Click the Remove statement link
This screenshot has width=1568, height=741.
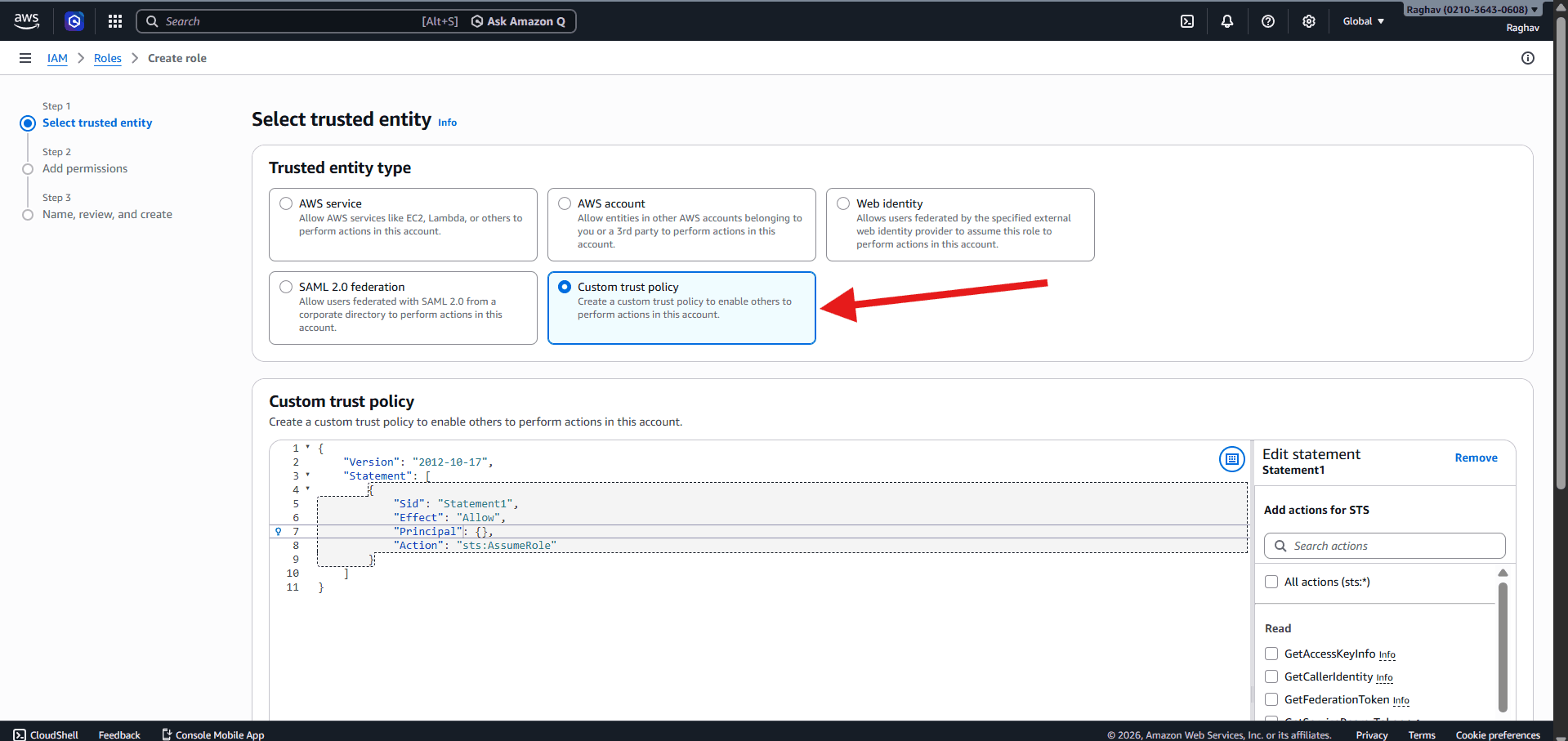point(1476,458)
